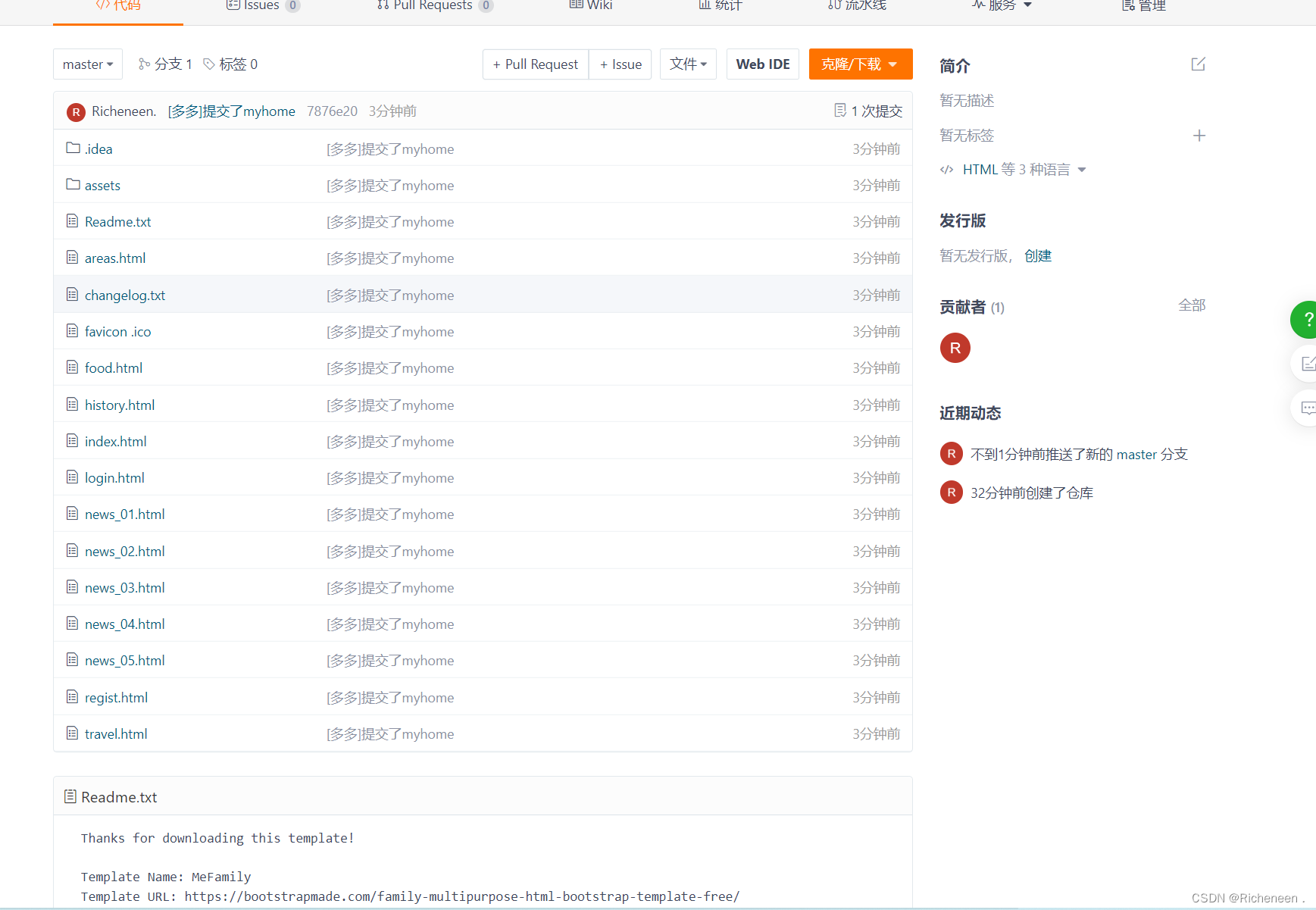This screenshot has width=1316, height=910.
Task: Open the regist.html file
Action: 117,698
